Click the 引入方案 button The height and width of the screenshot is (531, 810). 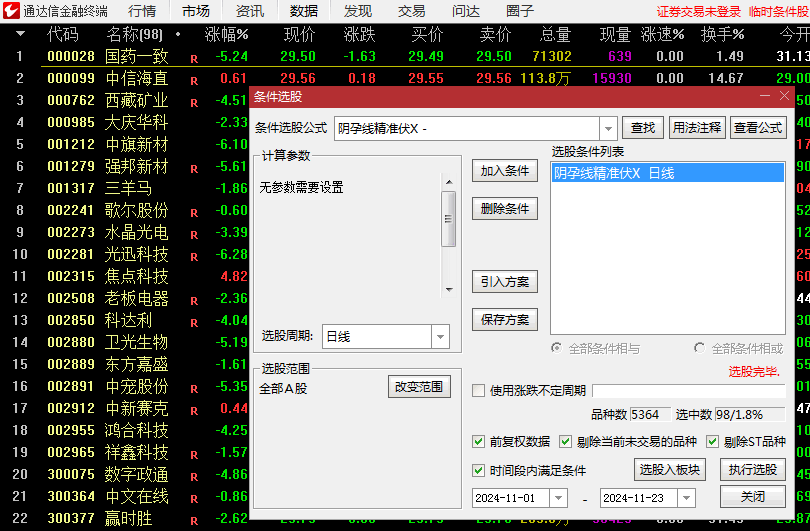tap(505, 282)
